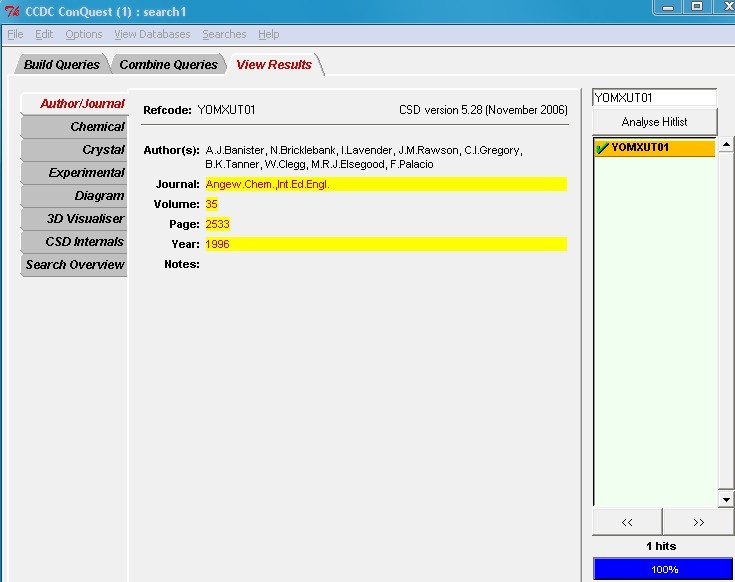
Task: Click the highlighted year value 1996
Action: [x=386, y=244]
